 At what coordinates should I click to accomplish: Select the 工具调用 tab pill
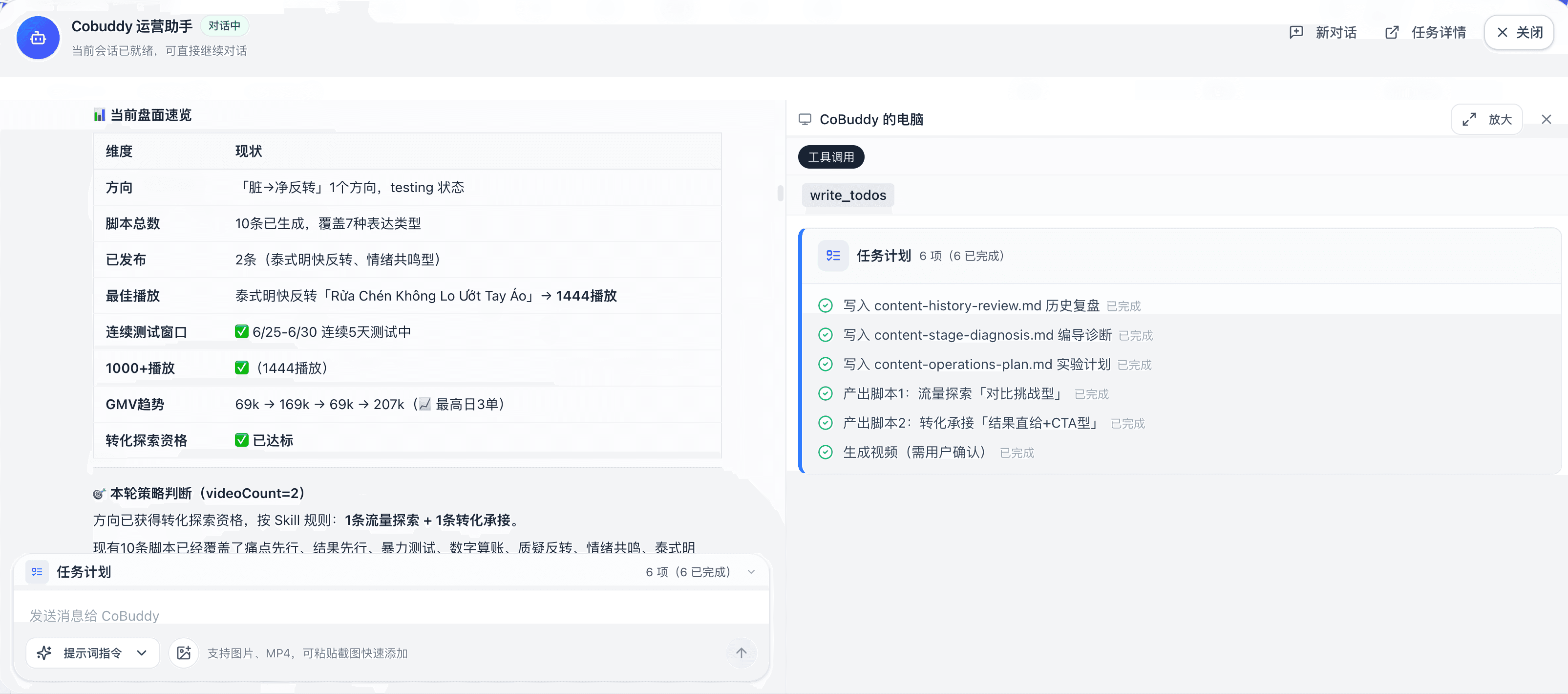point(831,157)
